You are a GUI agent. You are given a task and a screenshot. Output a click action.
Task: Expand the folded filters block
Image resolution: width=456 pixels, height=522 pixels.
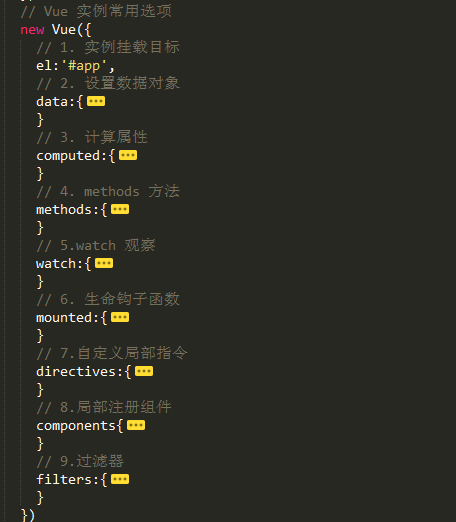click(x=120, y=479)
